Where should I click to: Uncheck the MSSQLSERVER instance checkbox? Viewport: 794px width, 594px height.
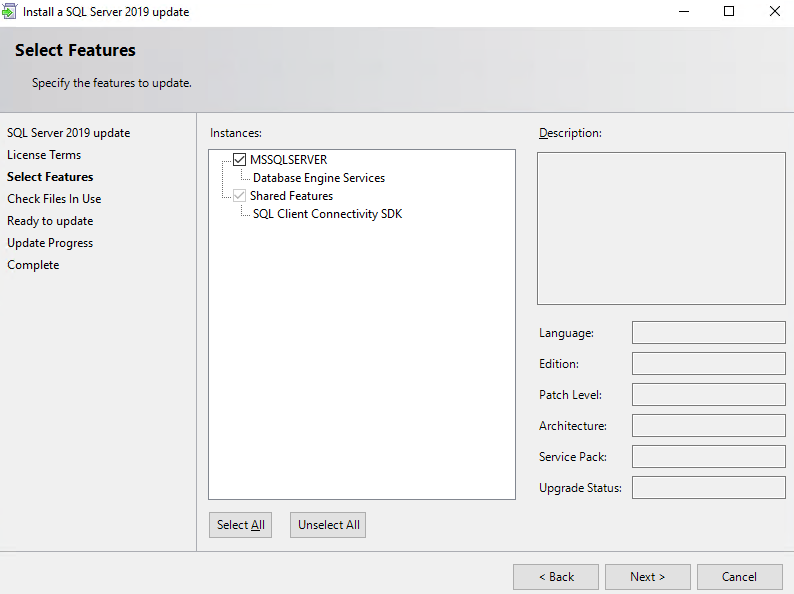[x=240, y=160]
